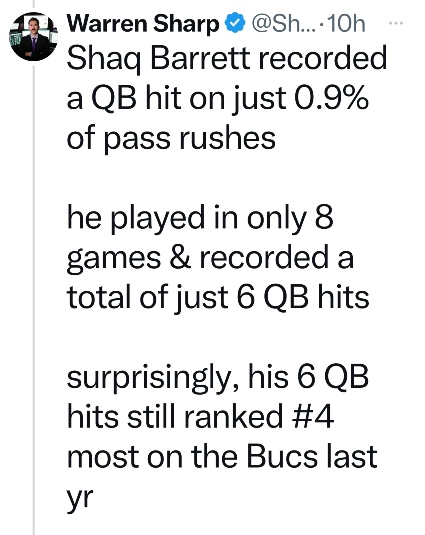Click the final word 'yr'
This screenshot has width=425, height=535.
(79, 497)
